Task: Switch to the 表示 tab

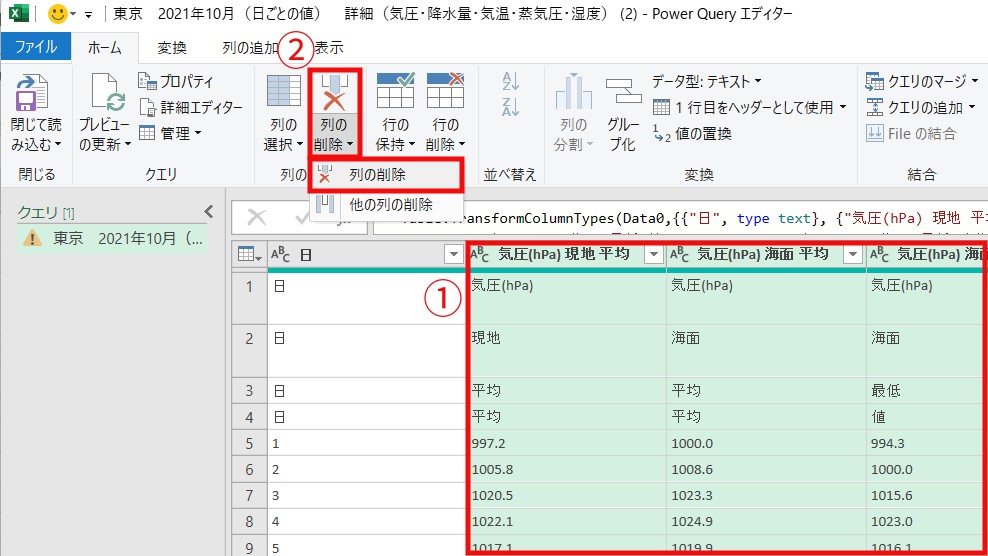Action: pos(329,47)
